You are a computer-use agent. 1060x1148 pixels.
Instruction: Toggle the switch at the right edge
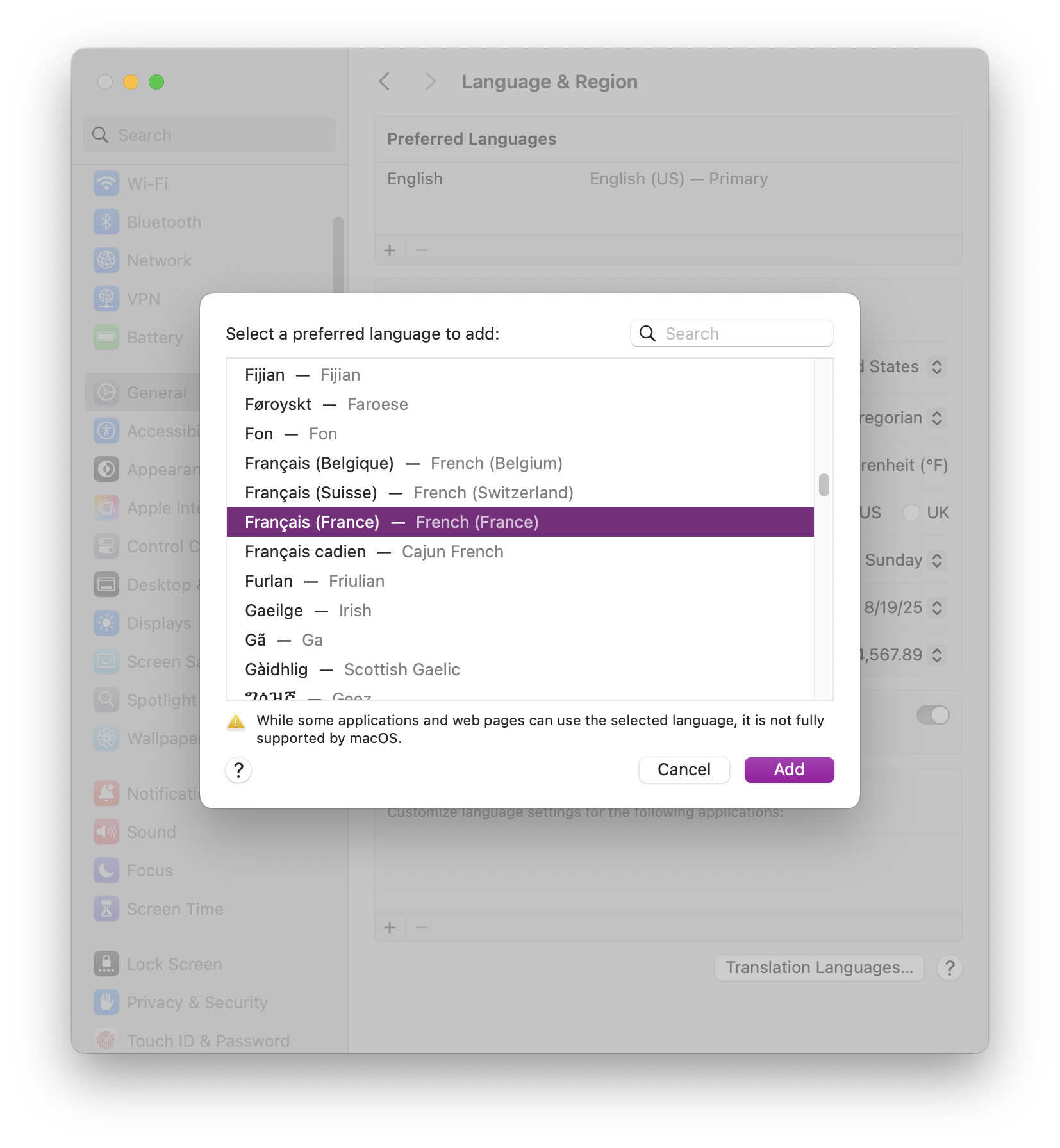tap(932, 715)
